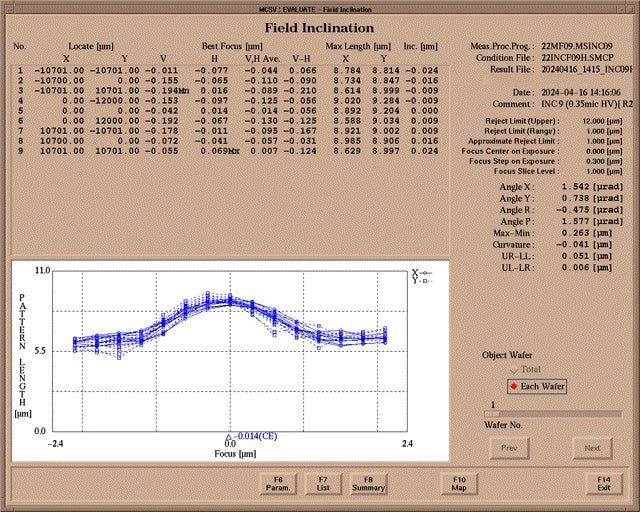Go to previous wafer with Prev
The image size is (640, 512).
coord(508,449)
